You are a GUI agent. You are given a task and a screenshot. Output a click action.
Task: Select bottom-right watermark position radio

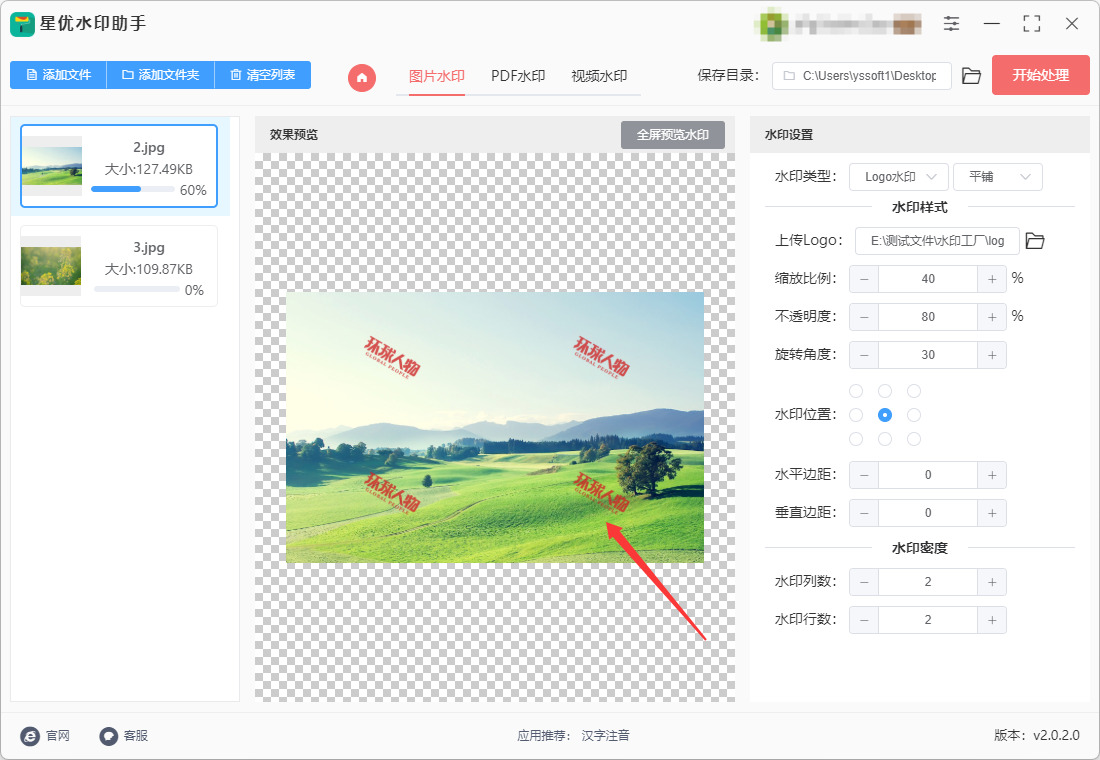tap(913, 439)
